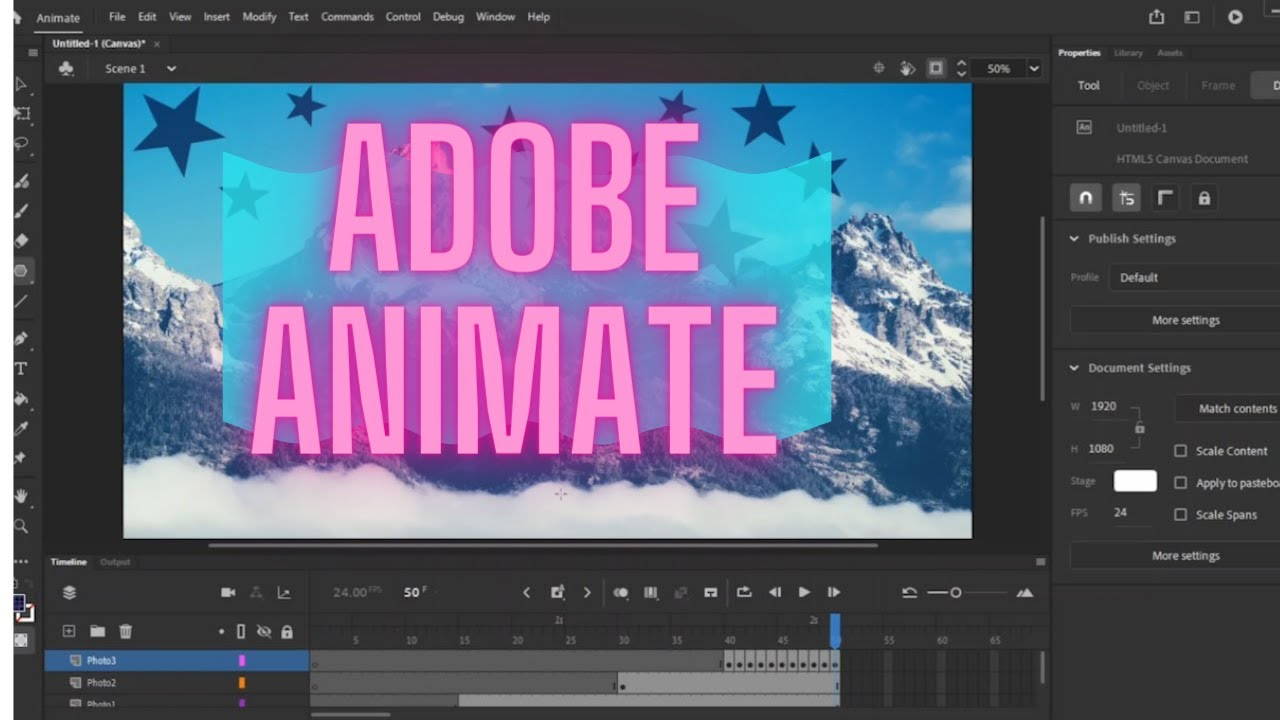The image size is (1280, 720).
Task: Step forward one frame
Action: tap(834, 593)
